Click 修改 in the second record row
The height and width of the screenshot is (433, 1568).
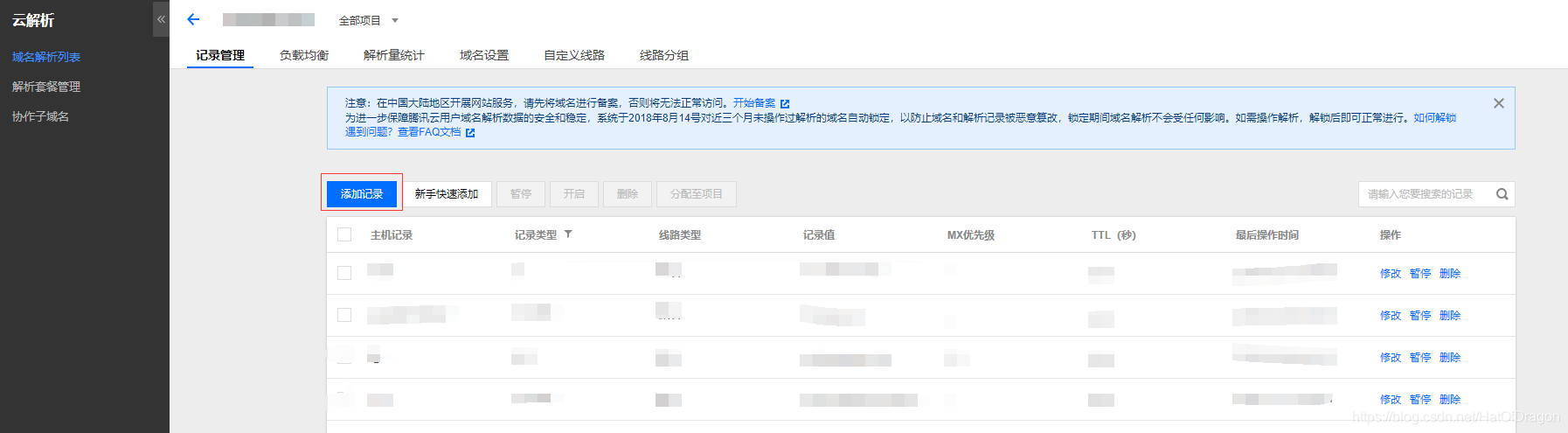coord(1391,316)
